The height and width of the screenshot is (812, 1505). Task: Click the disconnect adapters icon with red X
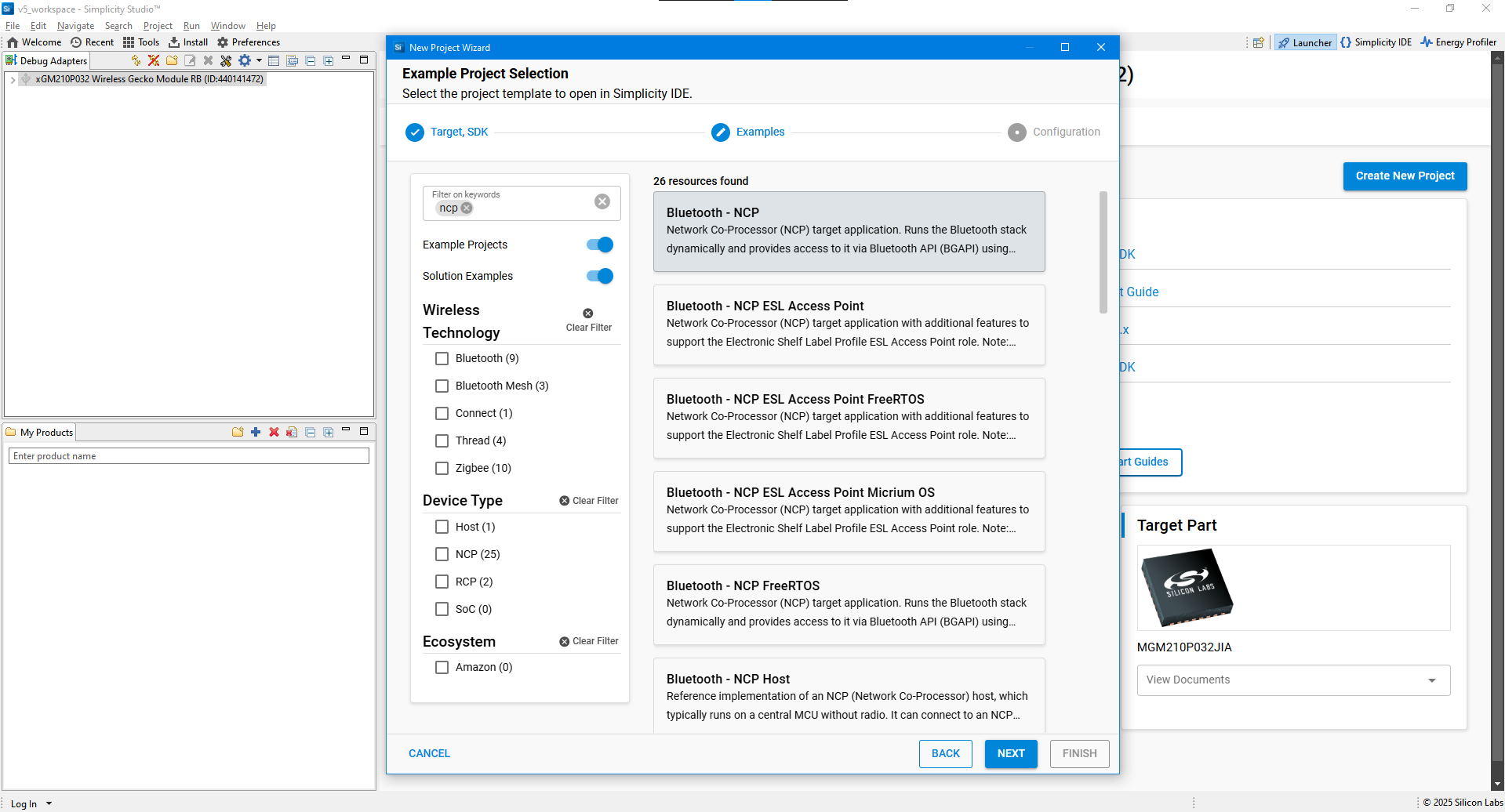(x=154, y=60)
